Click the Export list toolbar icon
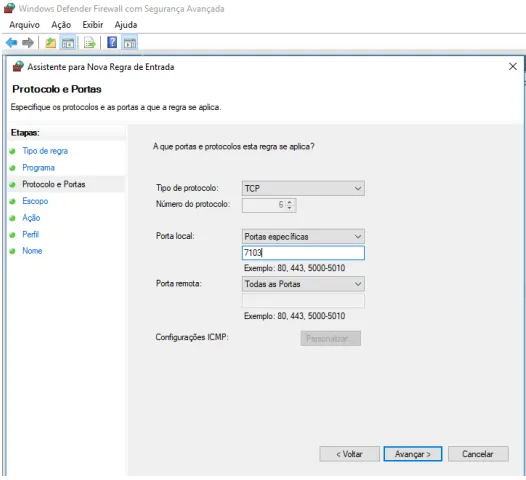This screenshot has height=480, width=526. click(90, 43)
